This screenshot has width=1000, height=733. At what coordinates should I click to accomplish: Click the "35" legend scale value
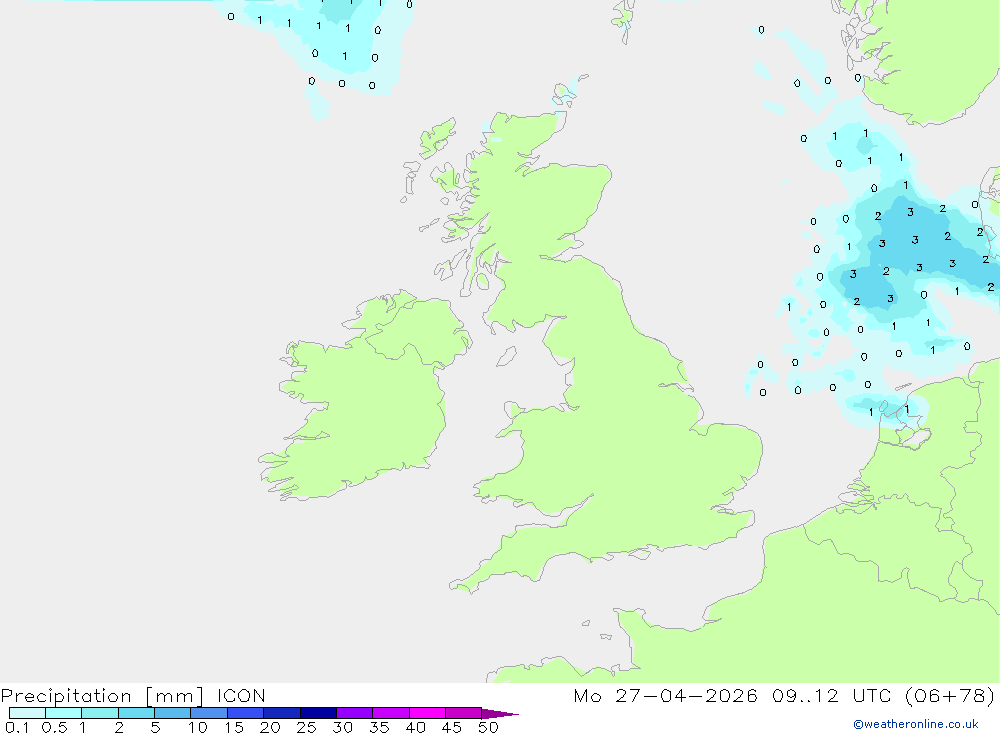379,727
